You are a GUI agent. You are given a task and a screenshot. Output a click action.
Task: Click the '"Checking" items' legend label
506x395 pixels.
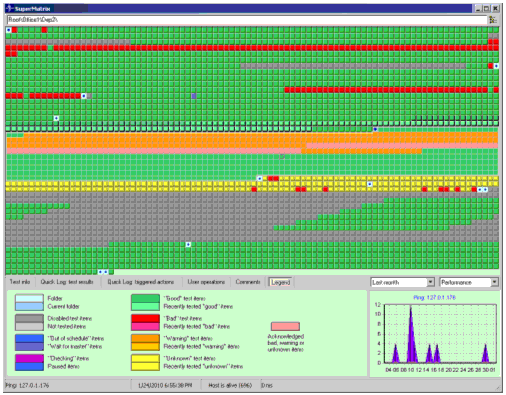(68, 358)
